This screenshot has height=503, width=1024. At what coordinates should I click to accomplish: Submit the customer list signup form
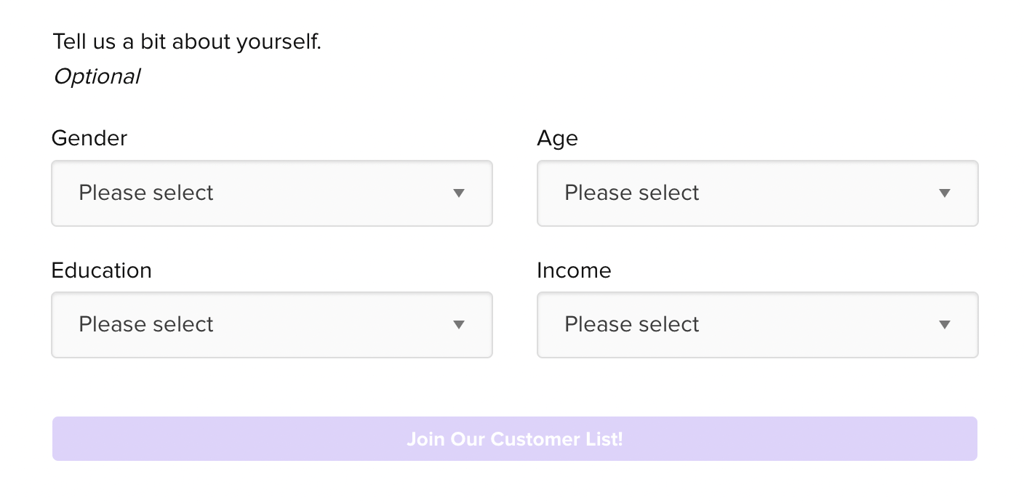tap(514, 439)
